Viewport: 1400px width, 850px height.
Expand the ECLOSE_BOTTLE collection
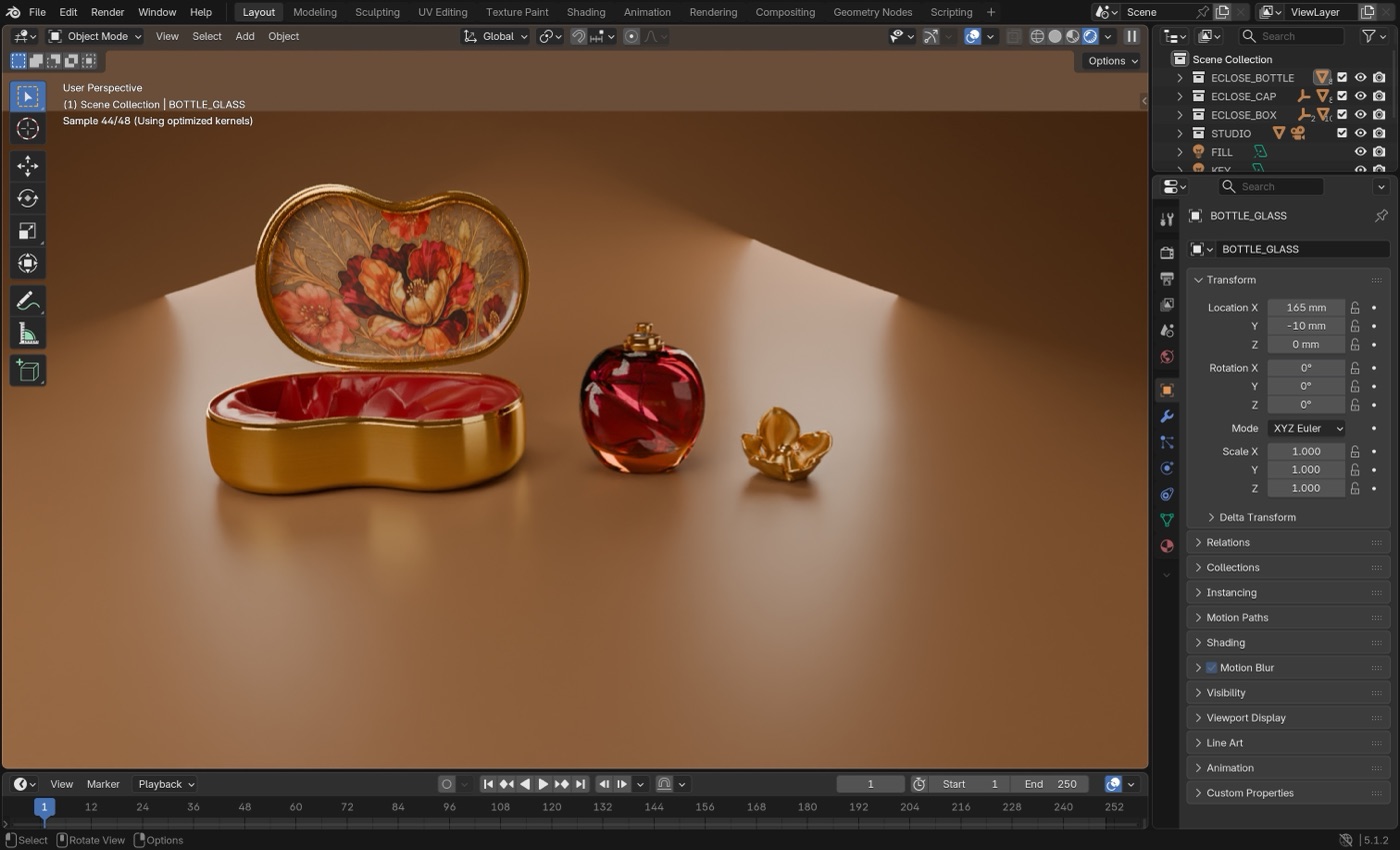pyautogui.click(x=1180, y=78)
